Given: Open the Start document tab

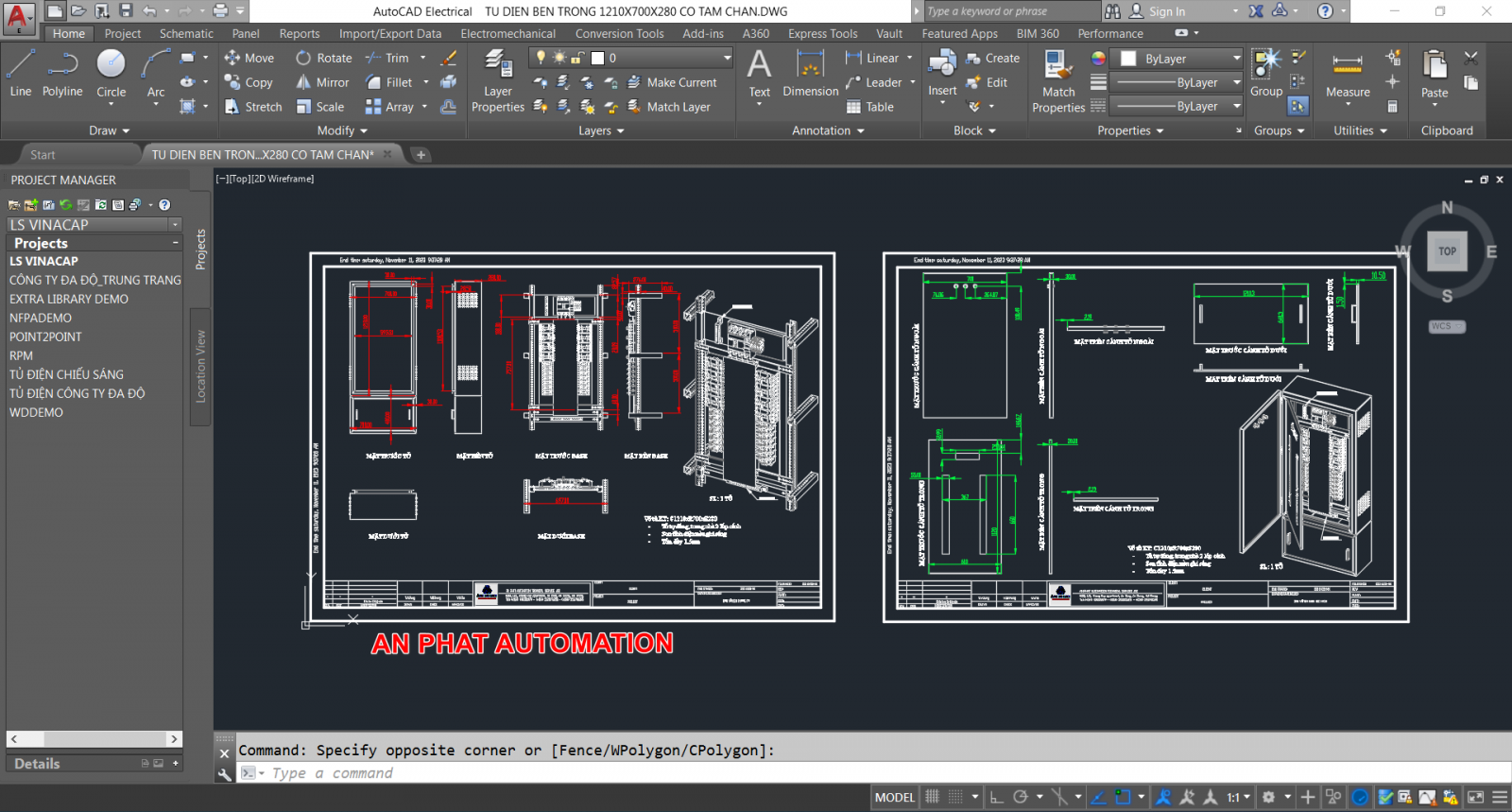Looking at the screenshot, I should (43, 154).
